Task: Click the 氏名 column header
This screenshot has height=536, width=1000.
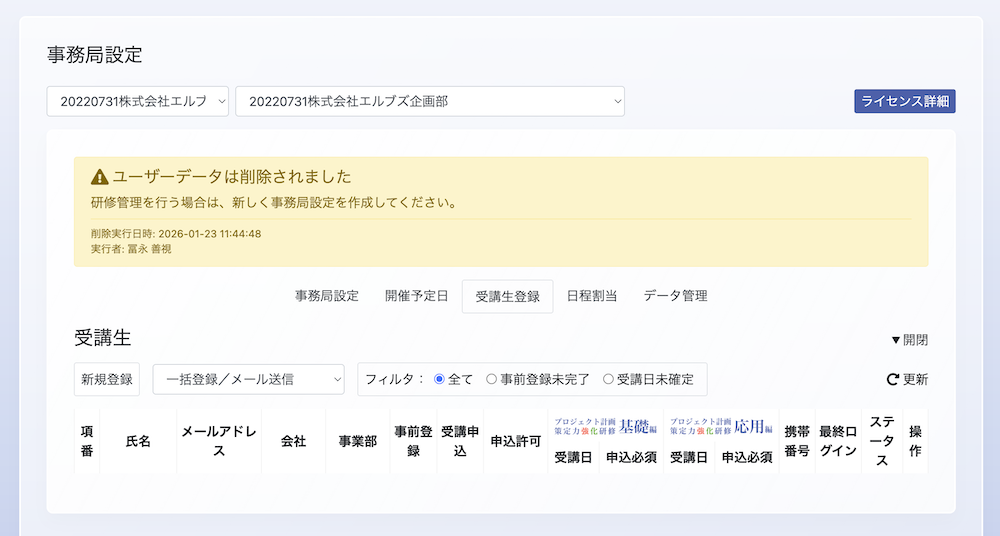Action: (138, 441)
